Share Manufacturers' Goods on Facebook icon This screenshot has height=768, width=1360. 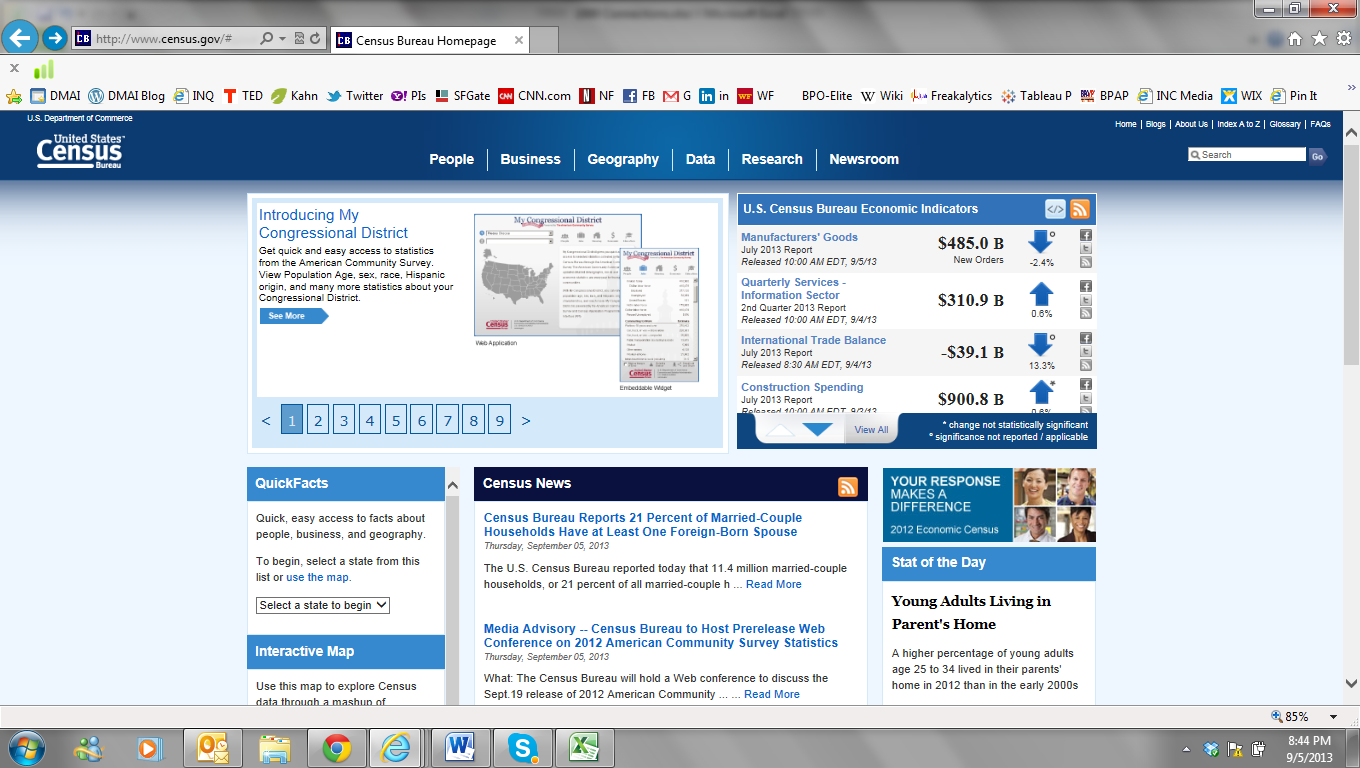1086,236
